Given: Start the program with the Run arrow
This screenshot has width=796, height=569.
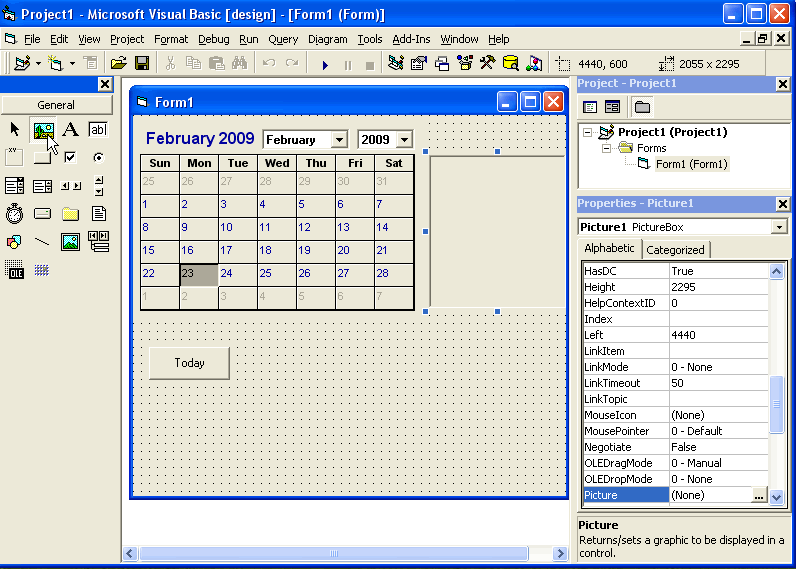Looking at the screenshot, I should (x=325, y=64).
